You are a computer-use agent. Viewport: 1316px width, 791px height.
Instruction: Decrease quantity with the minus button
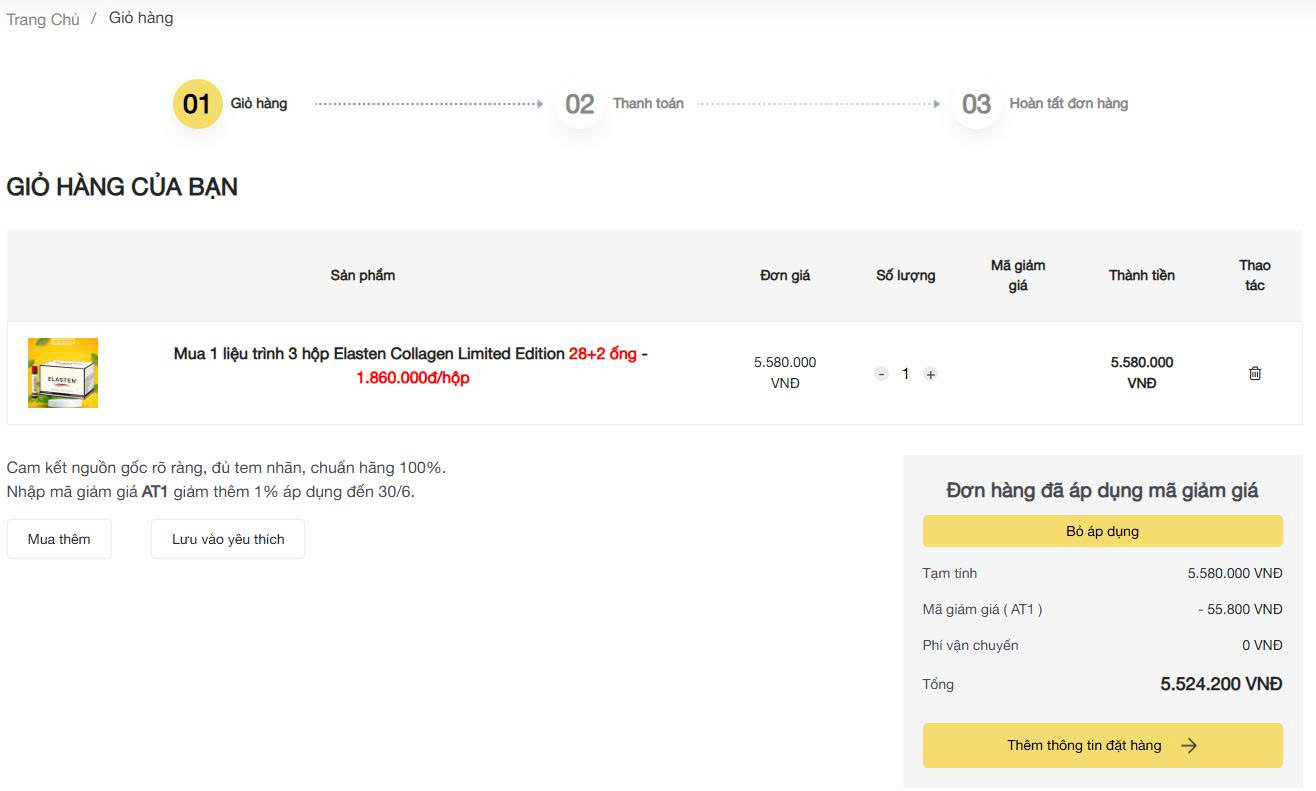pyautogui.click(x=881, y=374)
